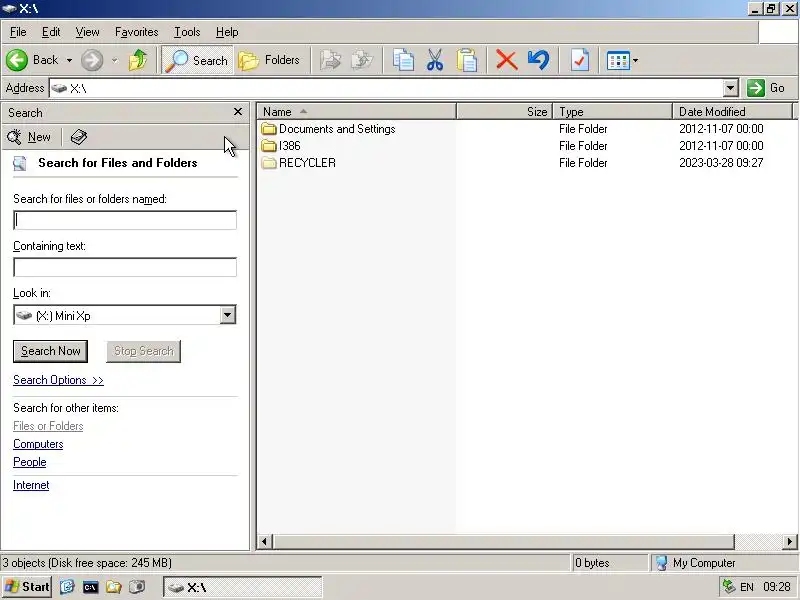Sort by the Type column header
The image size is (800, 600).
click(x=613, y=111)
